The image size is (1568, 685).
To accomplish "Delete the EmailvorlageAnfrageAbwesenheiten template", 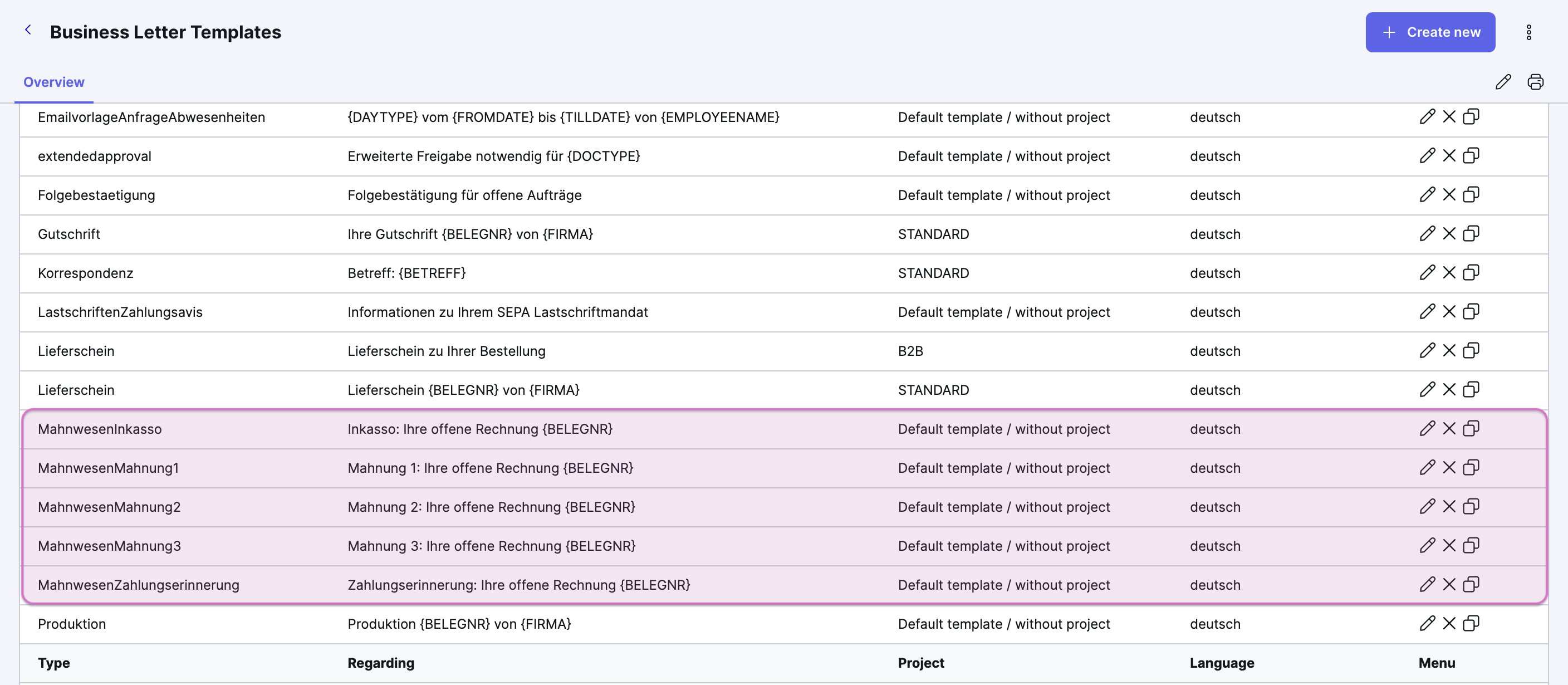I will coord(1449,117).
